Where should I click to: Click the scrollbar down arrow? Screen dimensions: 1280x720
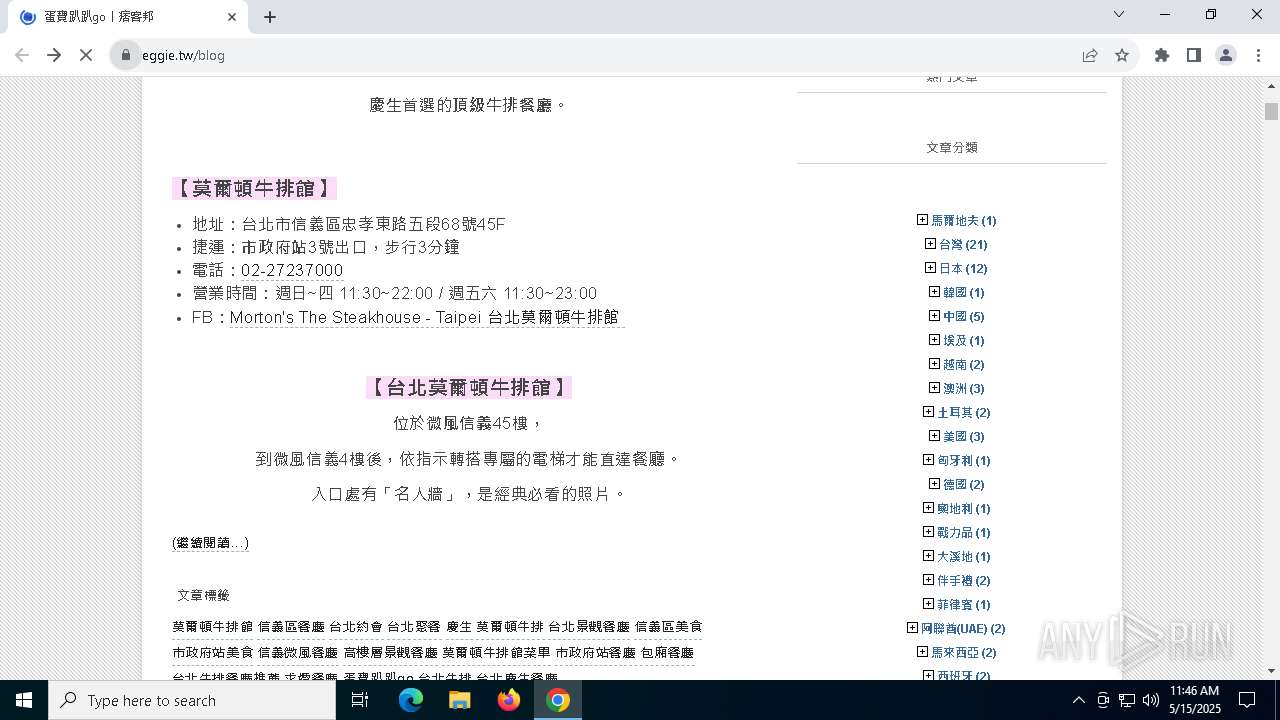[1271, 671]
